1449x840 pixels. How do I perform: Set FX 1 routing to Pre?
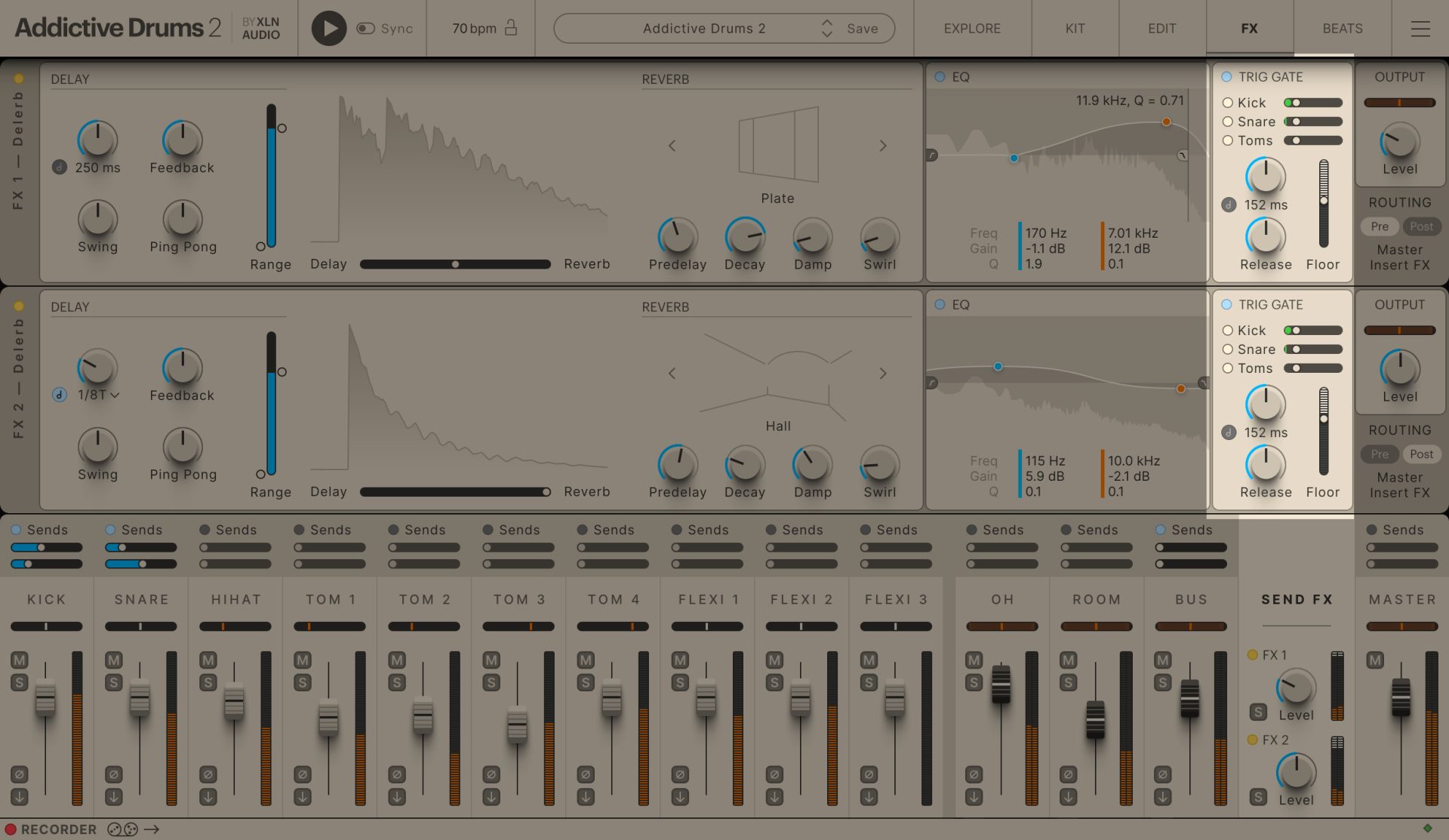click(1380, 226)
